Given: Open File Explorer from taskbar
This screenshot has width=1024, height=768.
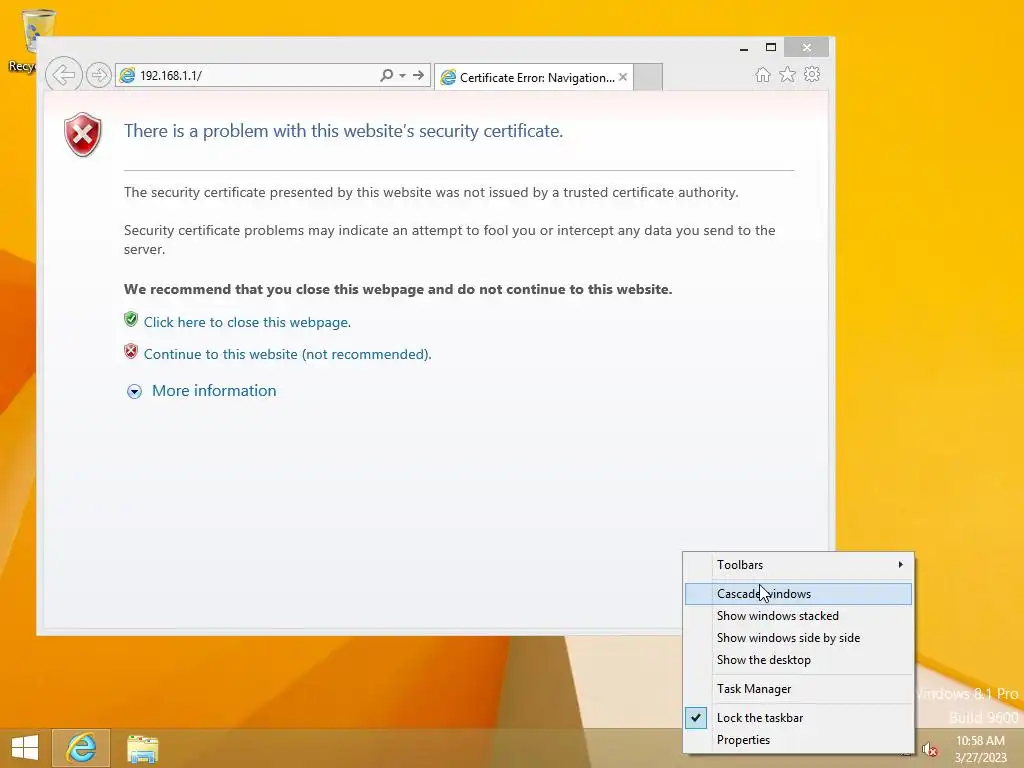Looking at the screenshot, I should coord(142,748).
